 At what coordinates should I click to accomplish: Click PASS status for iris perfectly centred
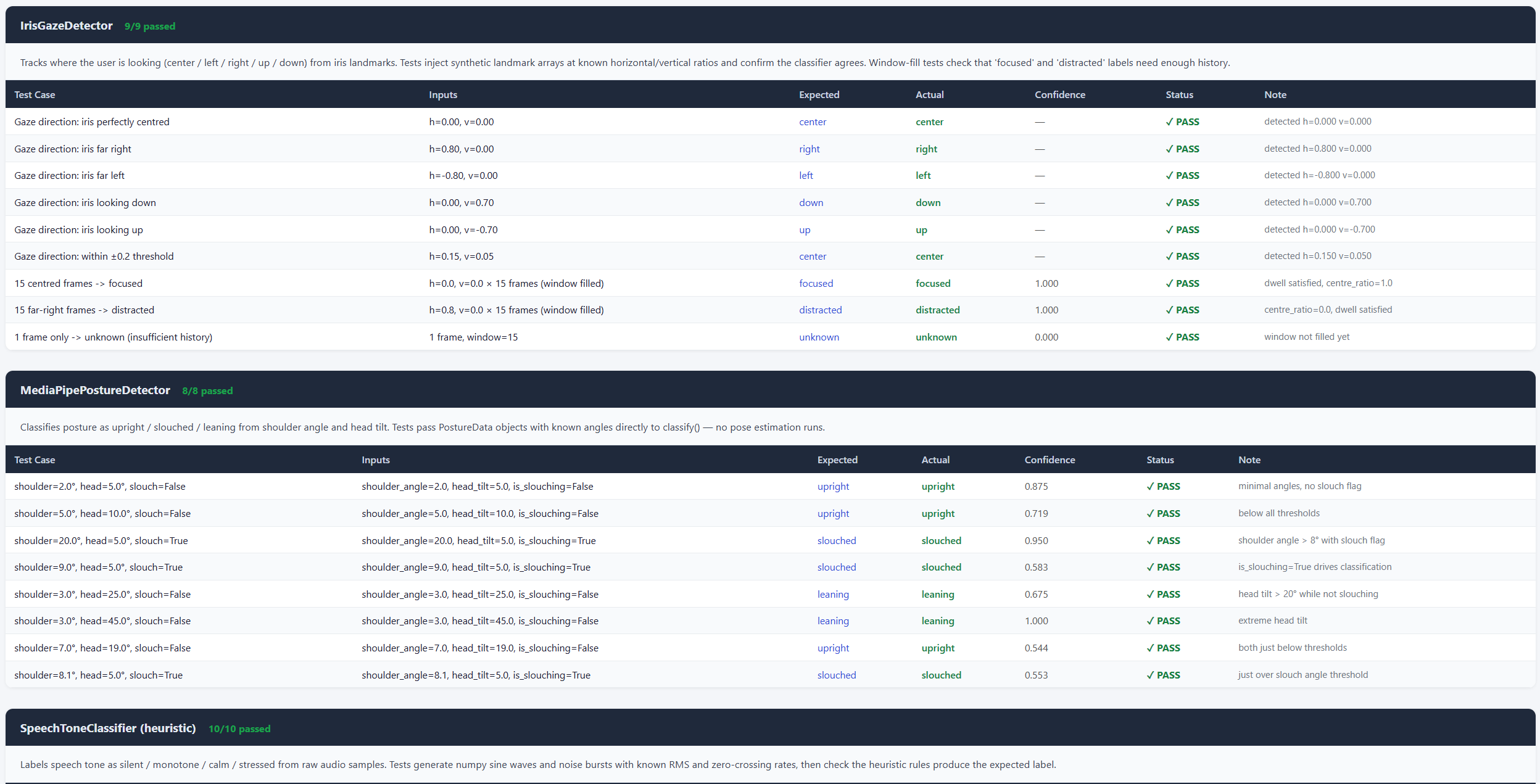pos(1182,122)
